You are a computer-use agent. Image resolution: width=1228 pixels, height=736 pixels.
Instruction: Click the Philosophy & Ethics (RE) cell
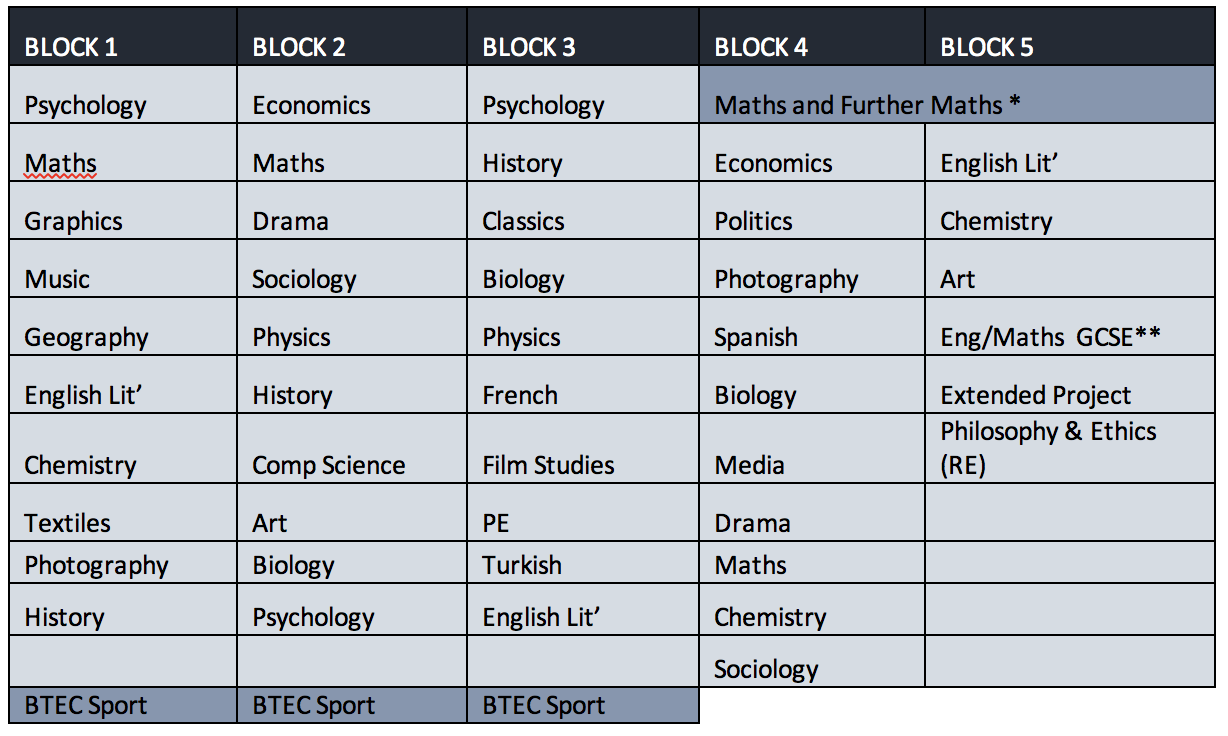point(1048,448)
